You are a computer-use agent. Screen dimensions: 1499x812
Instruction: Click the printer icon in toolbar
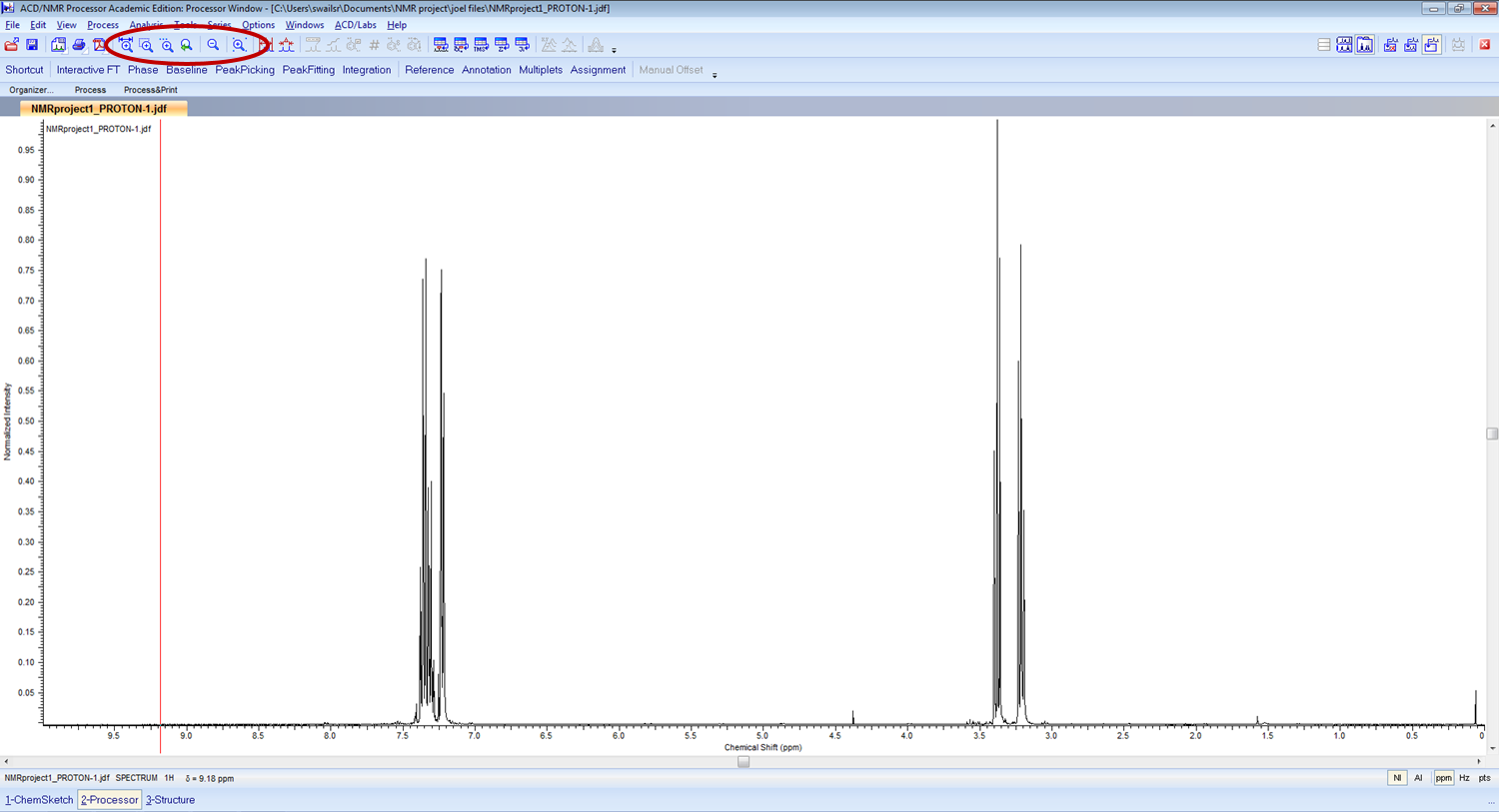79,45
